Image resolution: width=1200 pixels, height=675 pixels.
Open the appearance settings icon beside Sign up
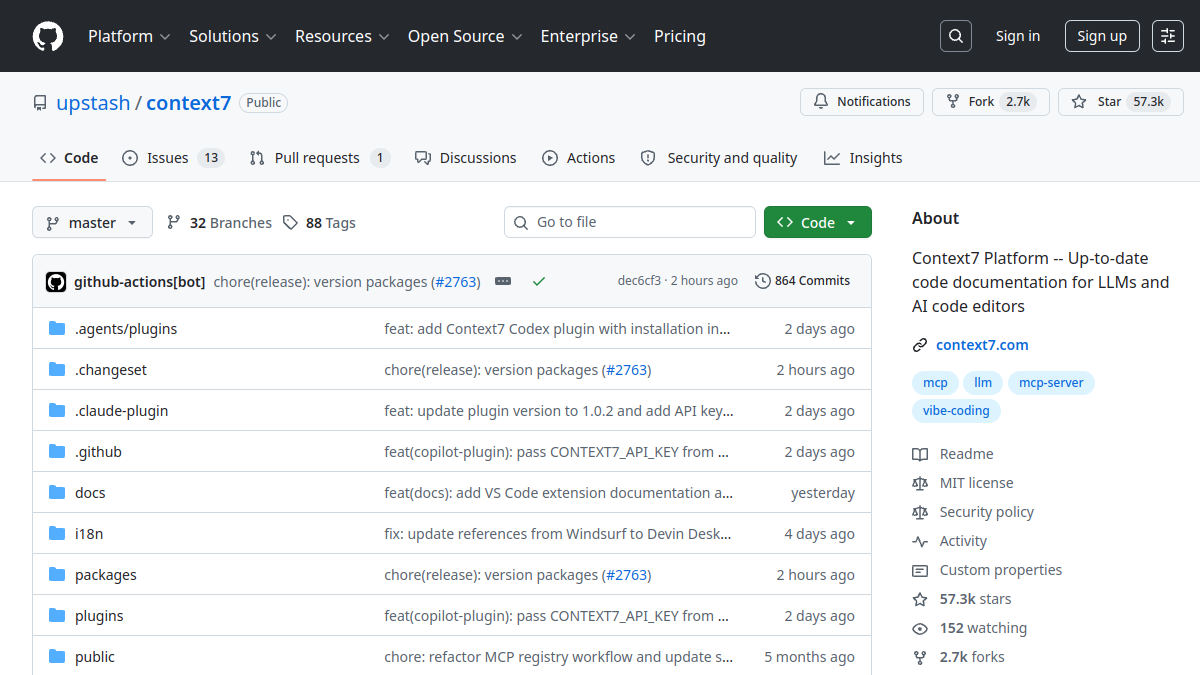[x=1168, y=36]
